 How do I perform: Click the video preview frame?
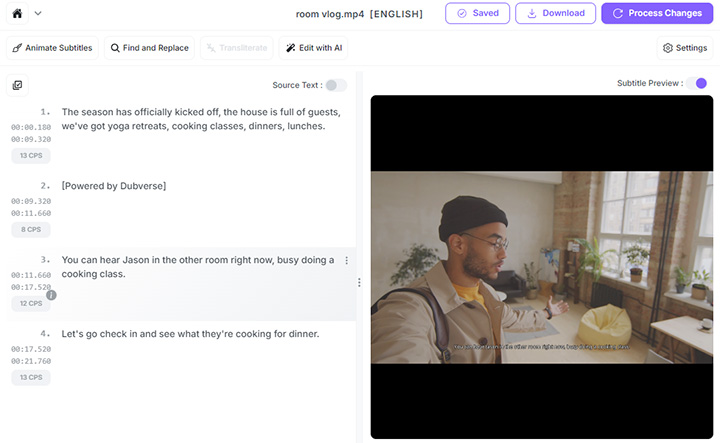pyautogui.click(x=542, y=267)
